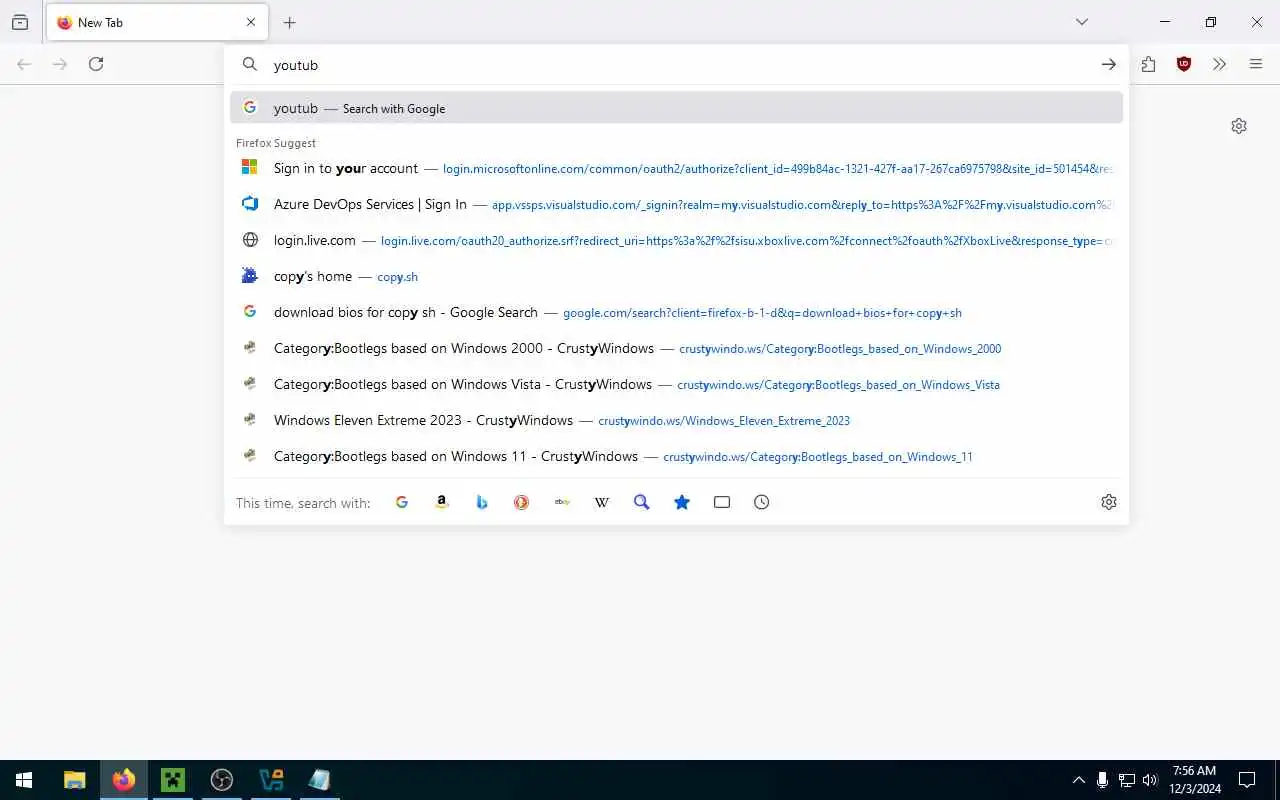The width and height of the screenshot is (1280, 800).
Task: Select 'youtub — Search with Google' suggestion
Action: [676, 108]
